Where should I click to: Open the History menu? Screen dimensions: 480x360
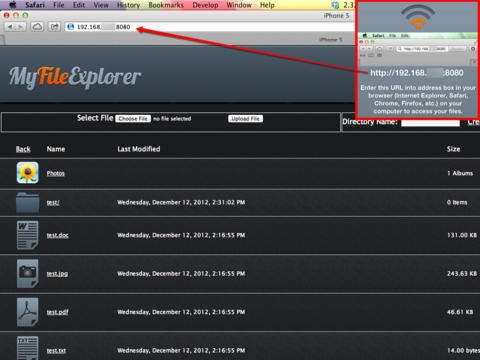coord(128,5)
